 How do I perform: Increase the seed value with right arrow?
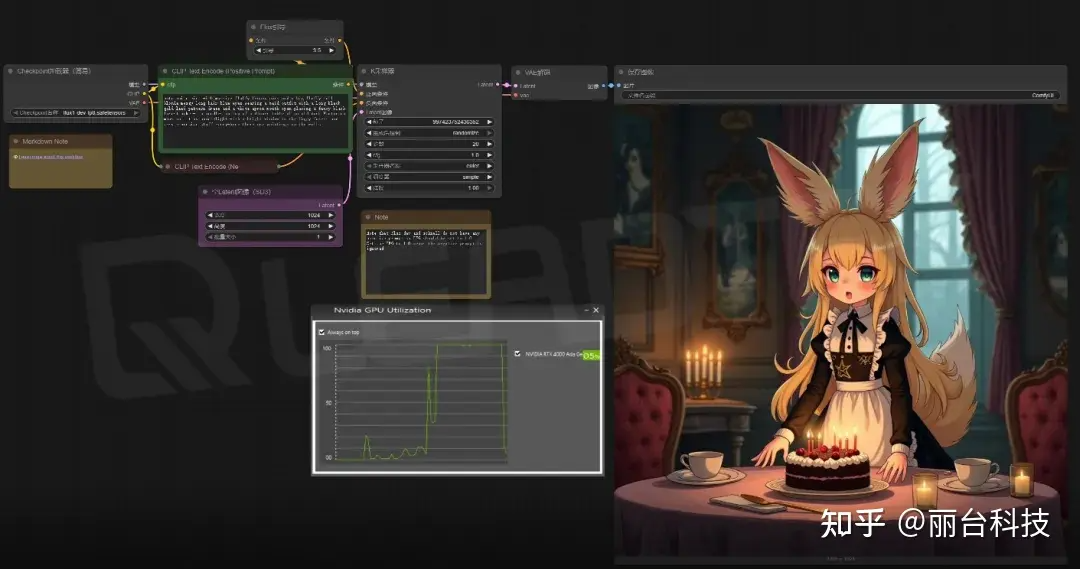coord(489,122)
